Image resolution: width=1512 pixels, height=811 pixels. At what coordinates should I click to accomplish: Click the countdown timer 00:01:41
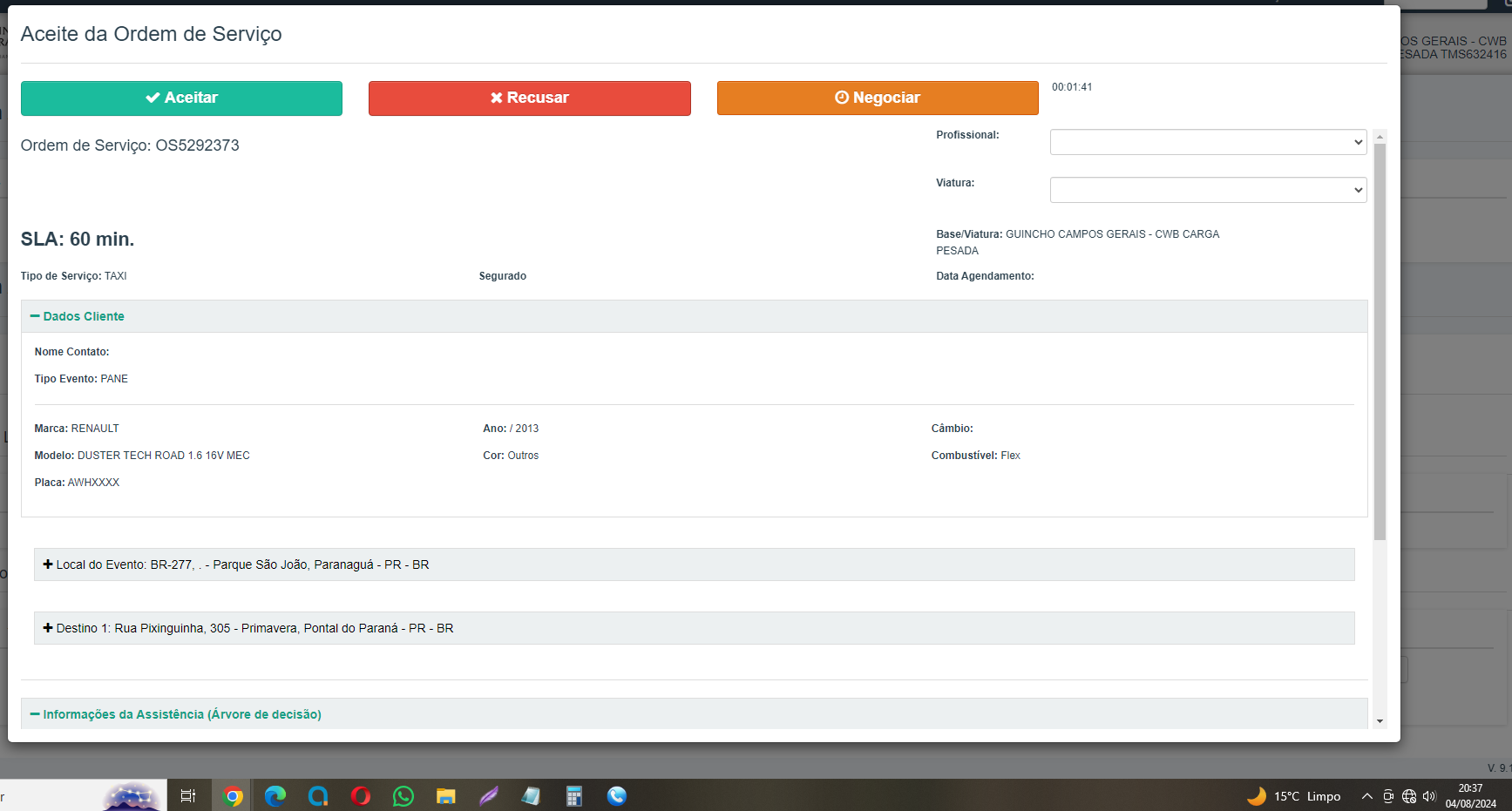pyautogui.click(x=1072, y=87)
